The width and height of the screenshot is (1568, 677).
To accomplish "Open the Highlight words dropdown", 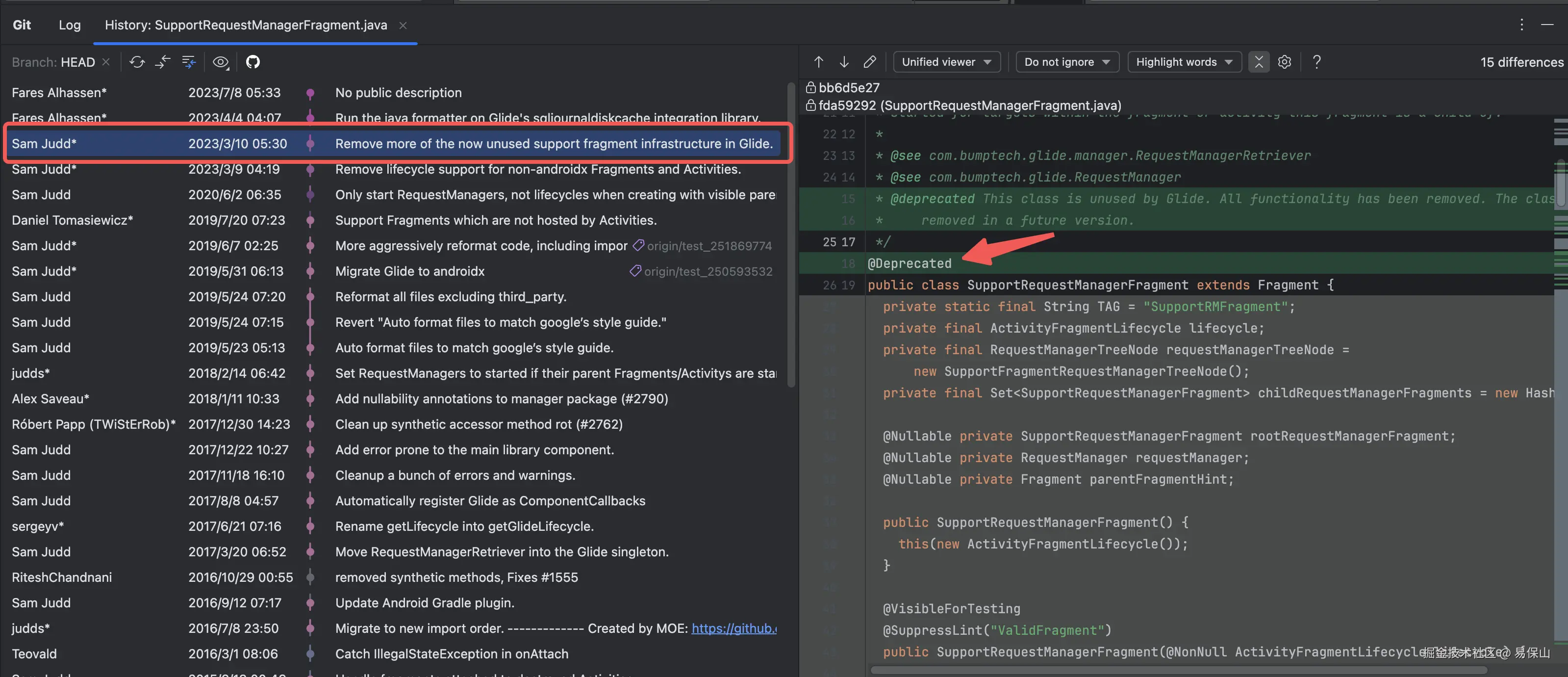I will [1183, 61].
